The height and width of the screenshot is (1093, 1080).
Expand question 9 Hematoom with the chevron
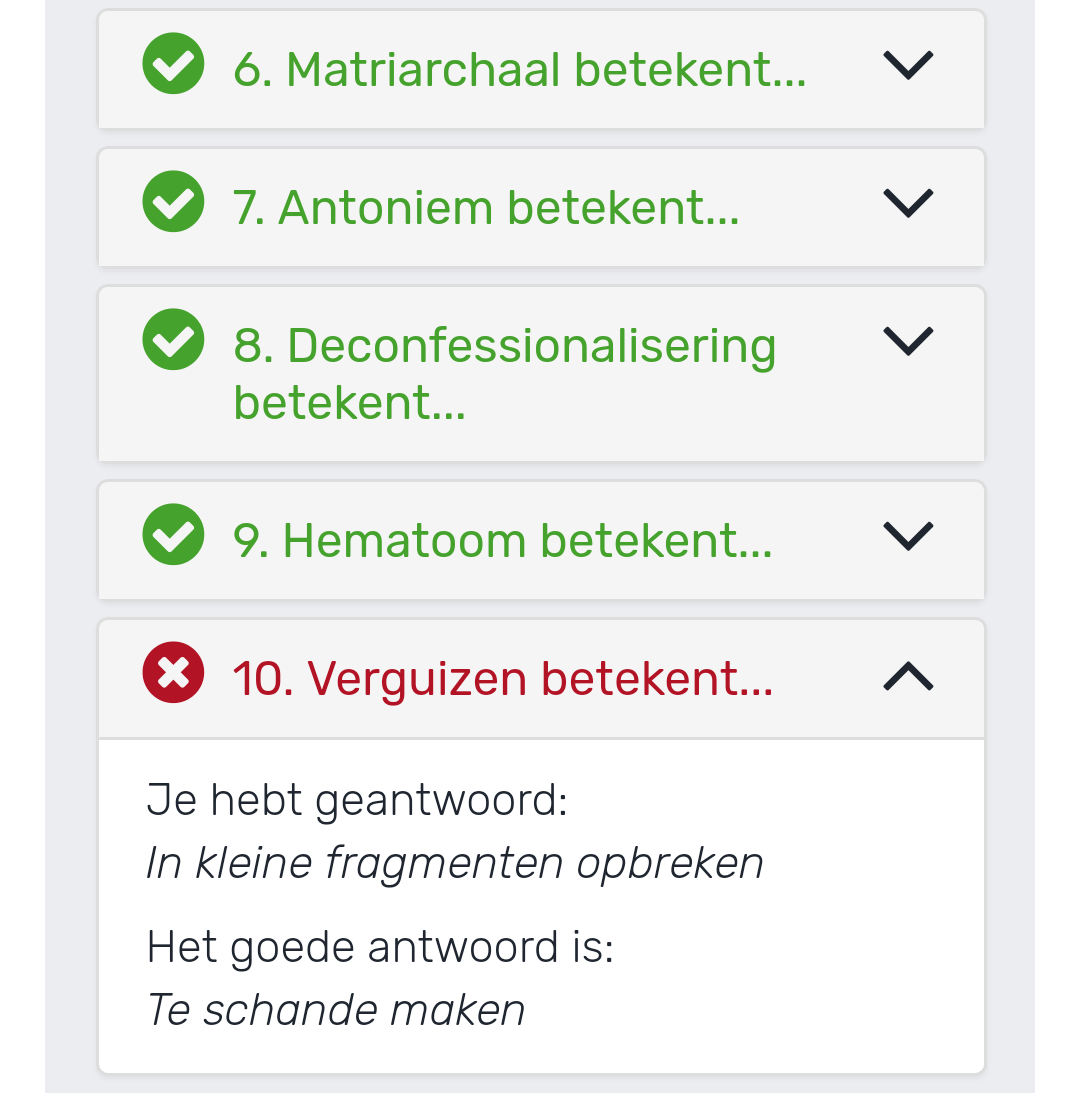pyautogui.click(x=908, y=537)
